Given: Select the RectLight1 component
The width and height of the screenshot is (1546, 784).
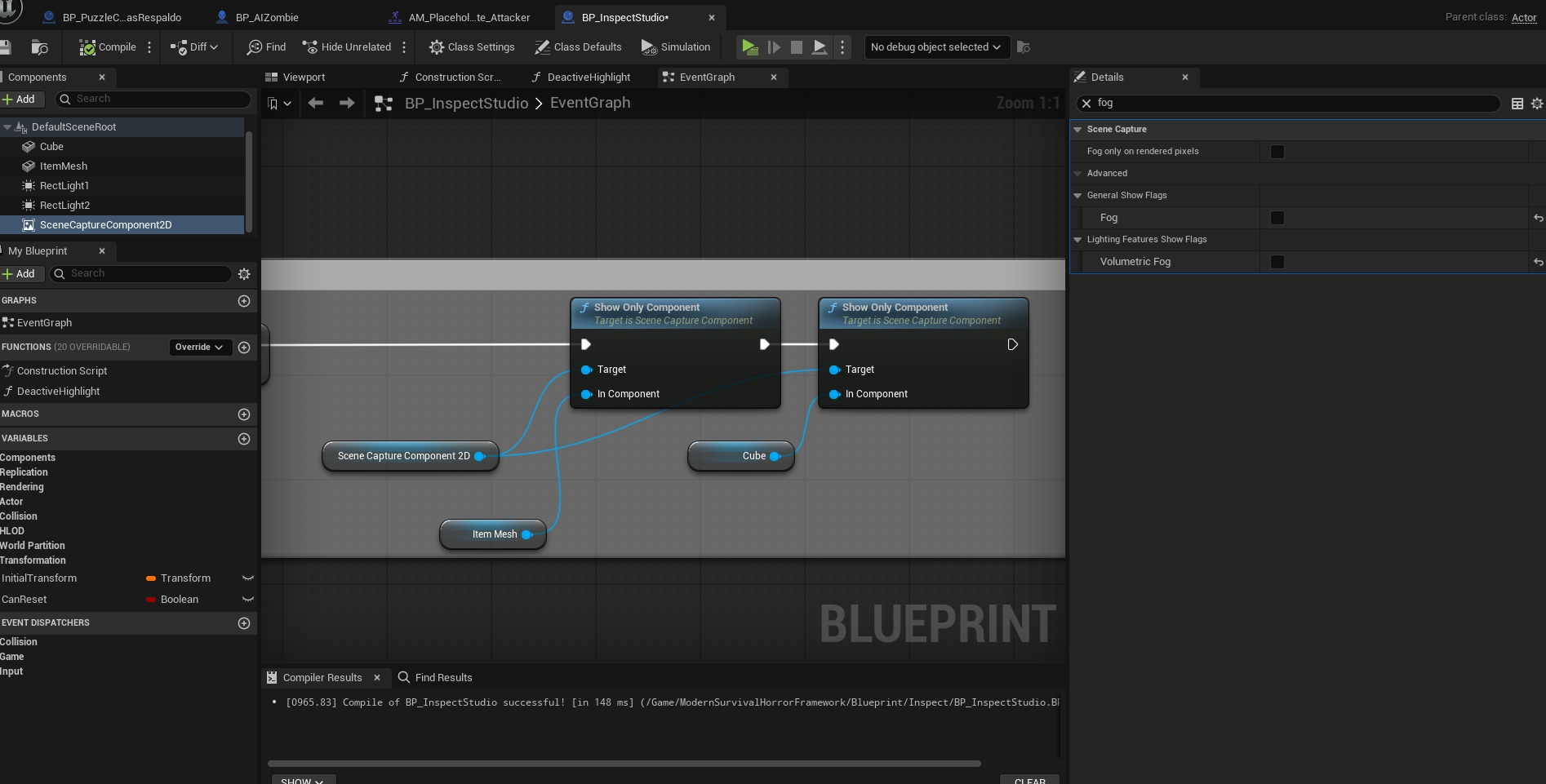Looking at the screenshot, I should (64, 186).
